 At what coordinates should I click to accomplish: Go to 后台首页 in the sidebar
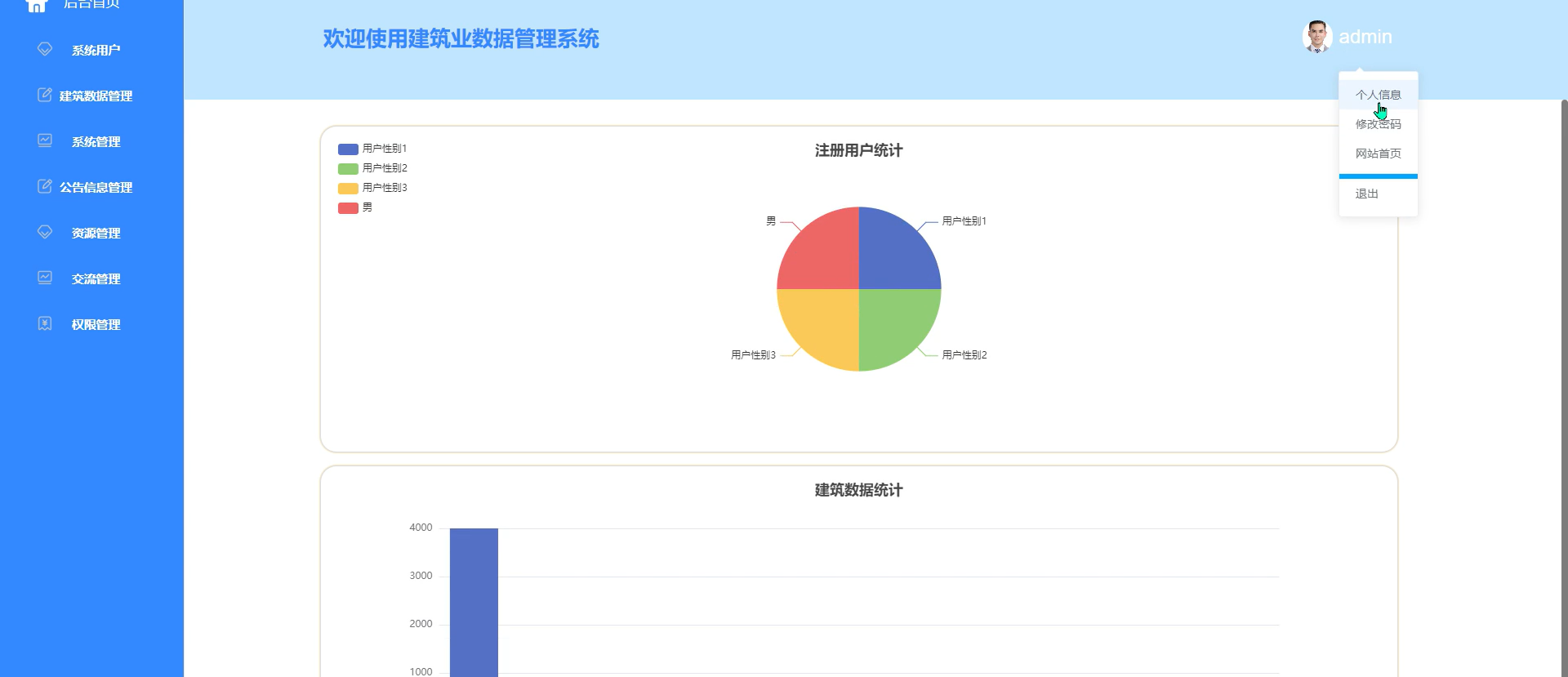91,4
